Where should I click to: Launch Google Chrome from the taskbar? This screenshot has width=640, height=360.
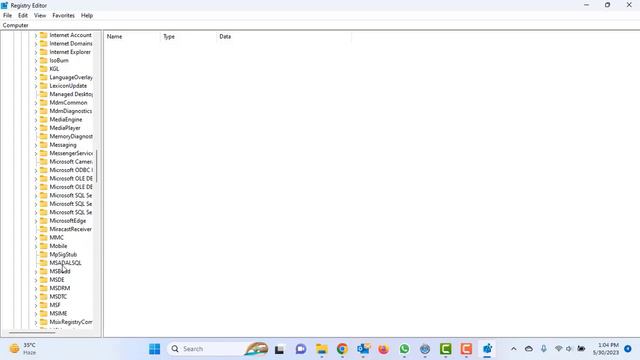(342, 349)
